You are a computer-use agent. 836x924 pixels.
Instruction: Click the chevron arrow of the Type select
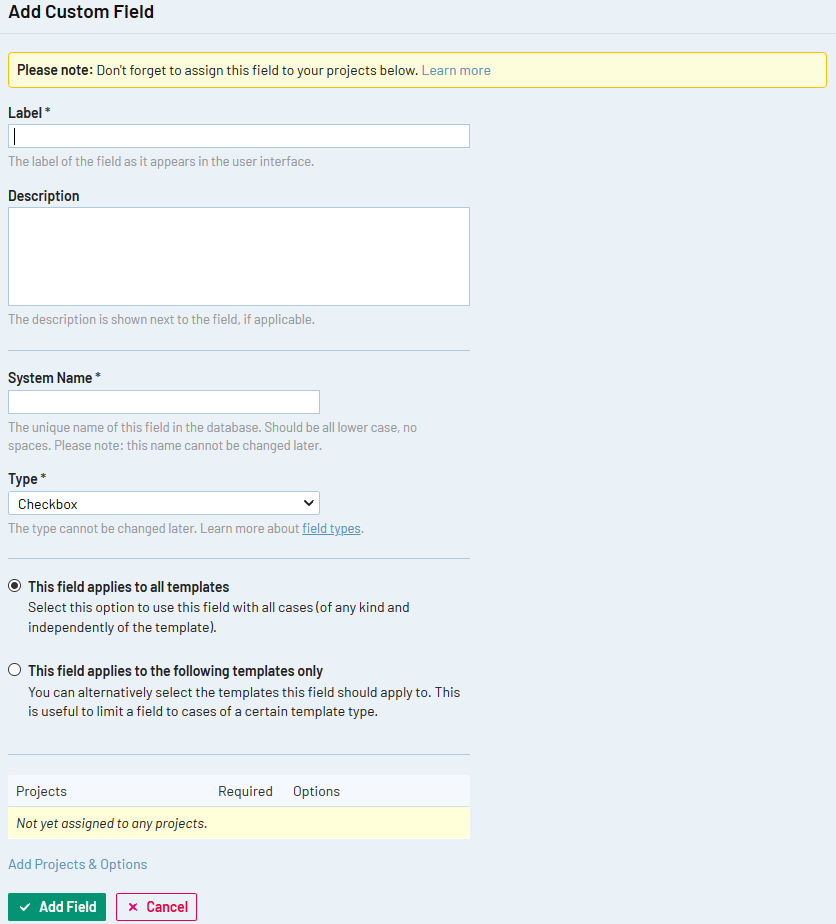308,504
